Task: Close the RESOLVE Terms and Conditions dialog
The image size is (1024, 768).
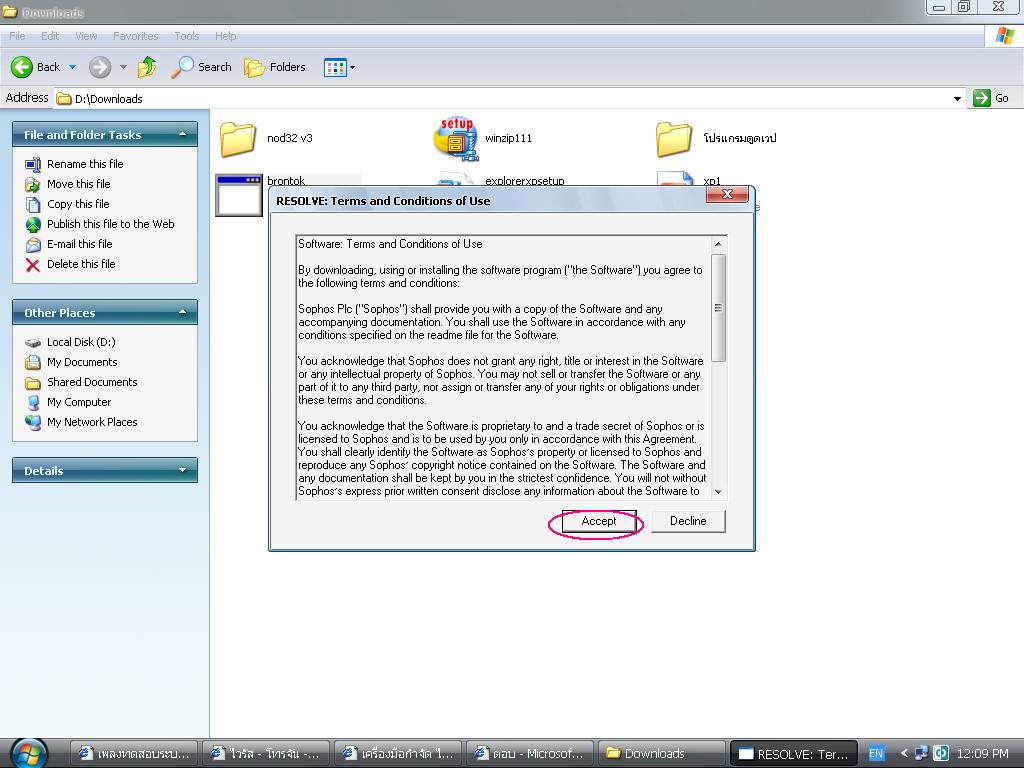Action: (x=727, y=194)
